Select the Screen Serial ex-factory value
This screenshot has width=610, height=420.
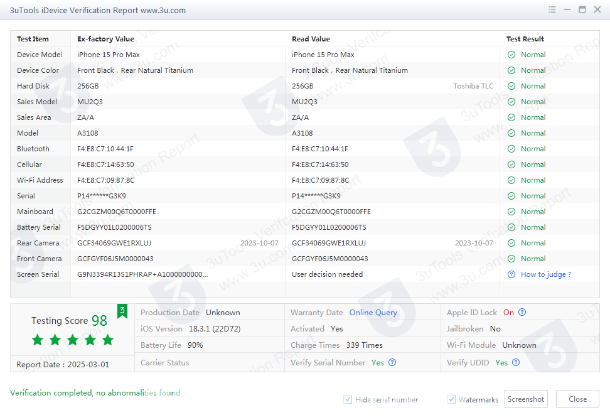coord(143,274)
